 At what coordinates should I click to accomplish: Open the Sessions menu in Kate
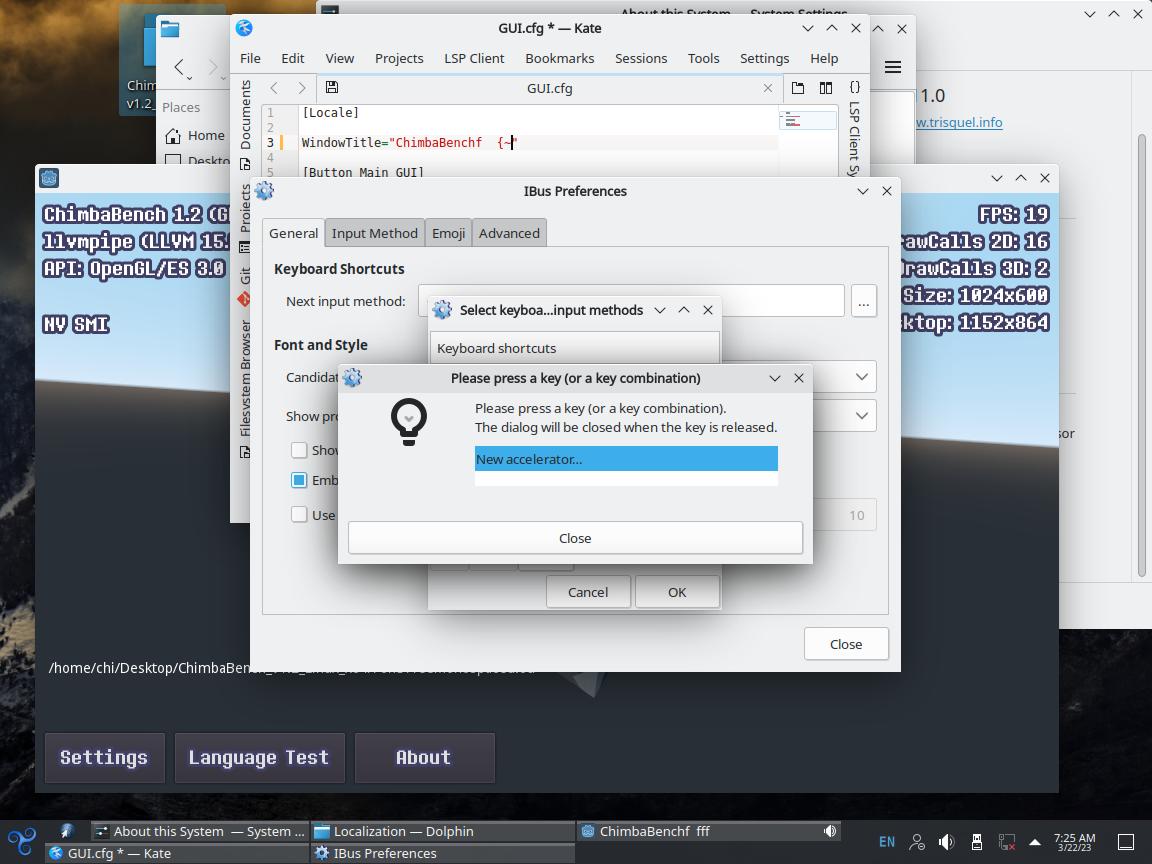coord(641,58)
